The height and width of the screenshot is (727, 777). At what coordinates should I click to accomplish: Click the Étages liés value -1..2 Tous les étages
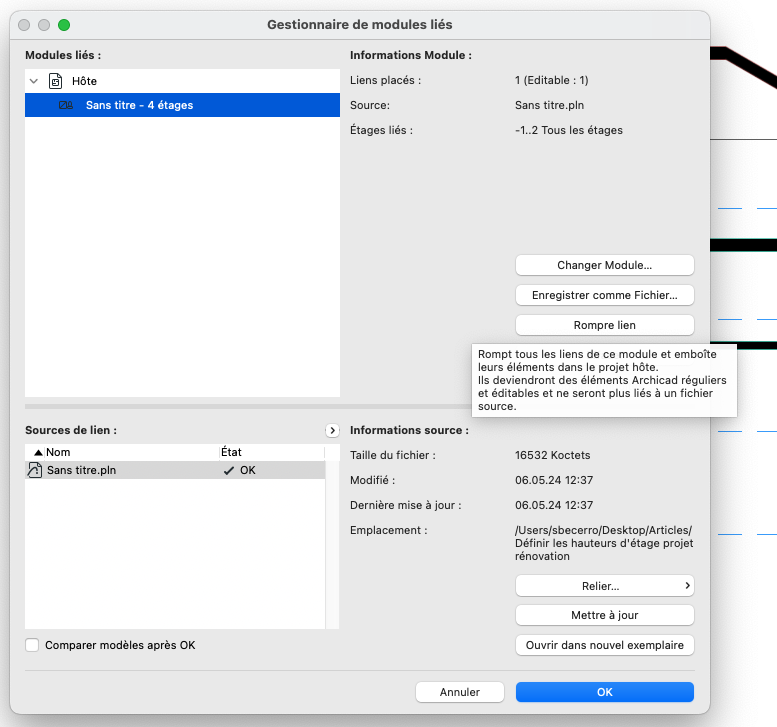point(569,130)
